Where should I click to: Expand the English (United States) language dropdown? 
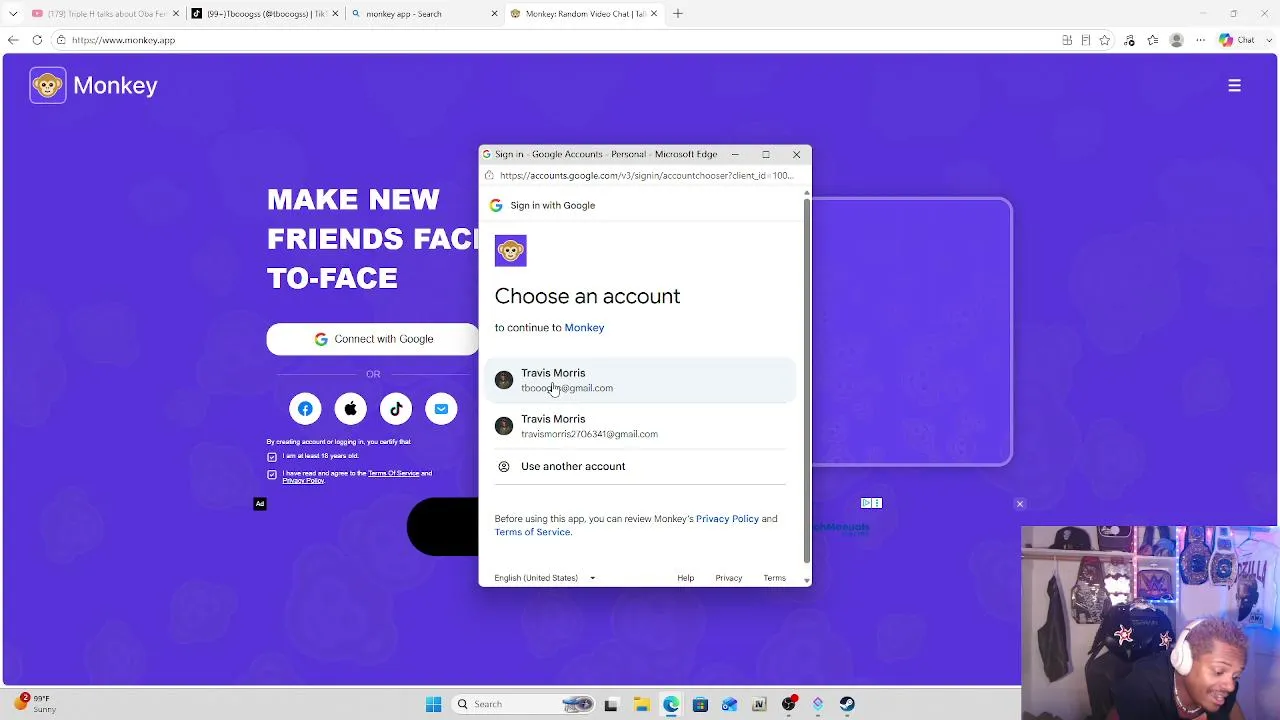pyautogui.click(x=545, y=578)
